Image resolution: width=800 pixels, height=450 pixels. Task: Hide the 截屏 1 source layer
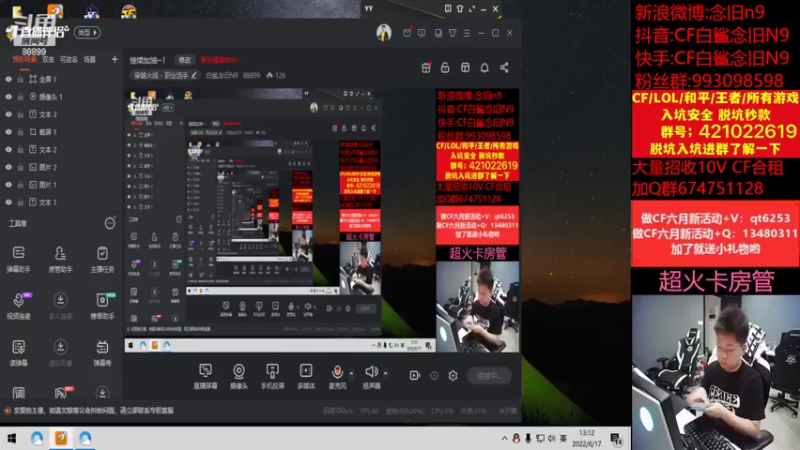pyautogui.click(x=9, y=132)
